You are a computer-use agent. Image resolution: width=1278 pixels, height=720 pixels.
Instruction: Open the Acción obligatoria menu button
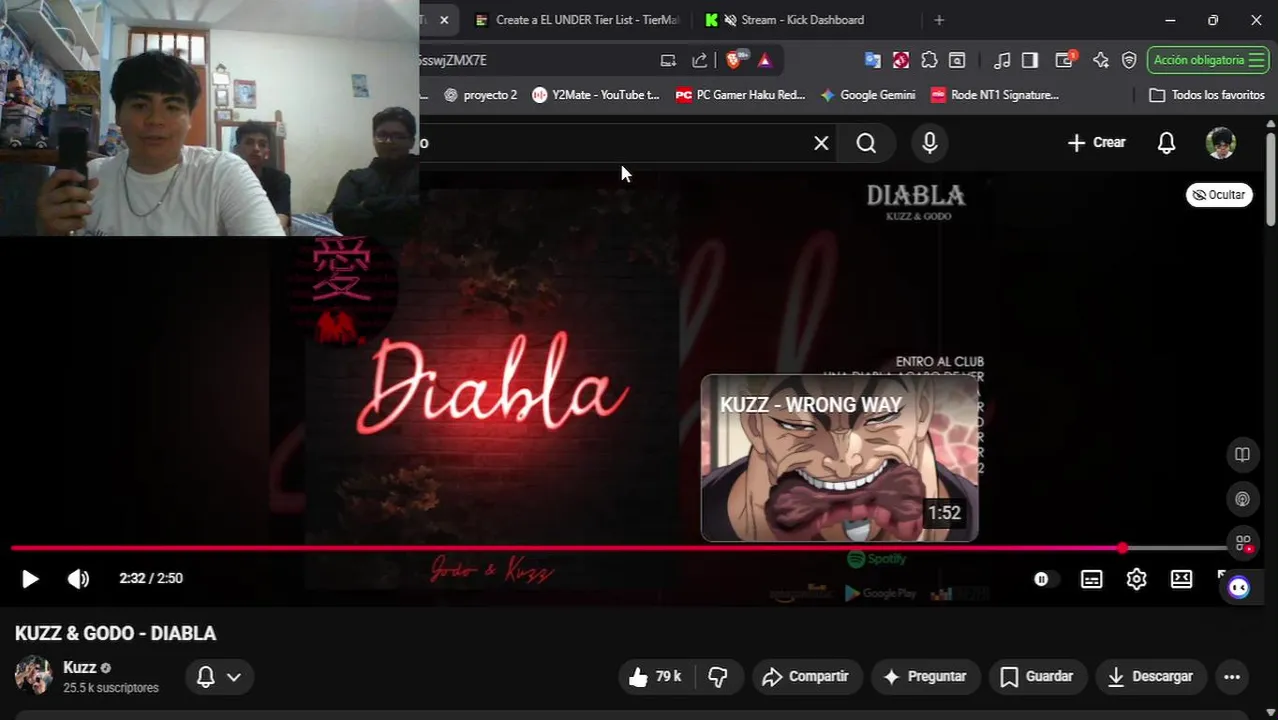click(1208, 60)
